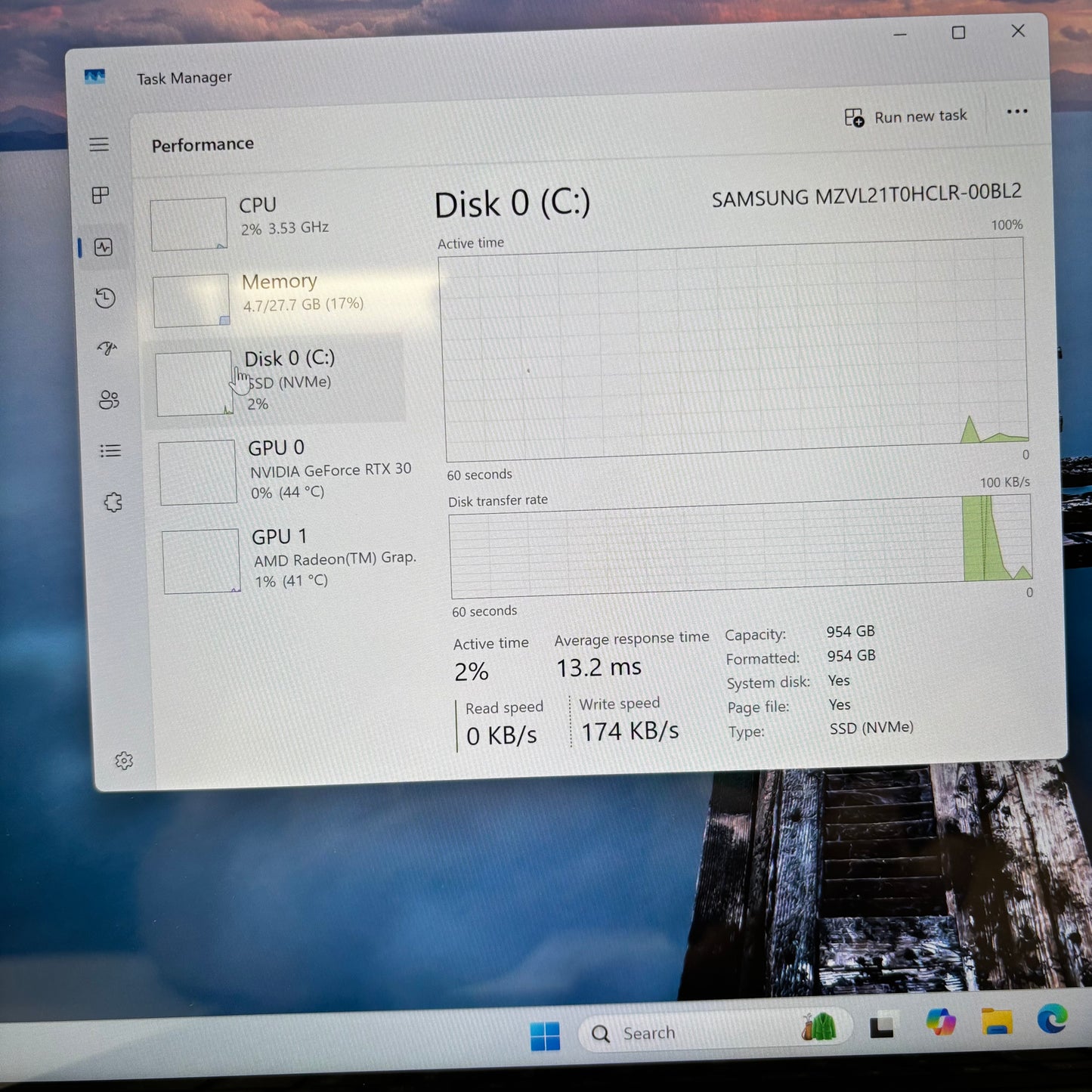Image resolution: width=1092 pixels, height=1092 pixels.
Task: Open the three-dot overflow menu
Action: coord(1016,112)
